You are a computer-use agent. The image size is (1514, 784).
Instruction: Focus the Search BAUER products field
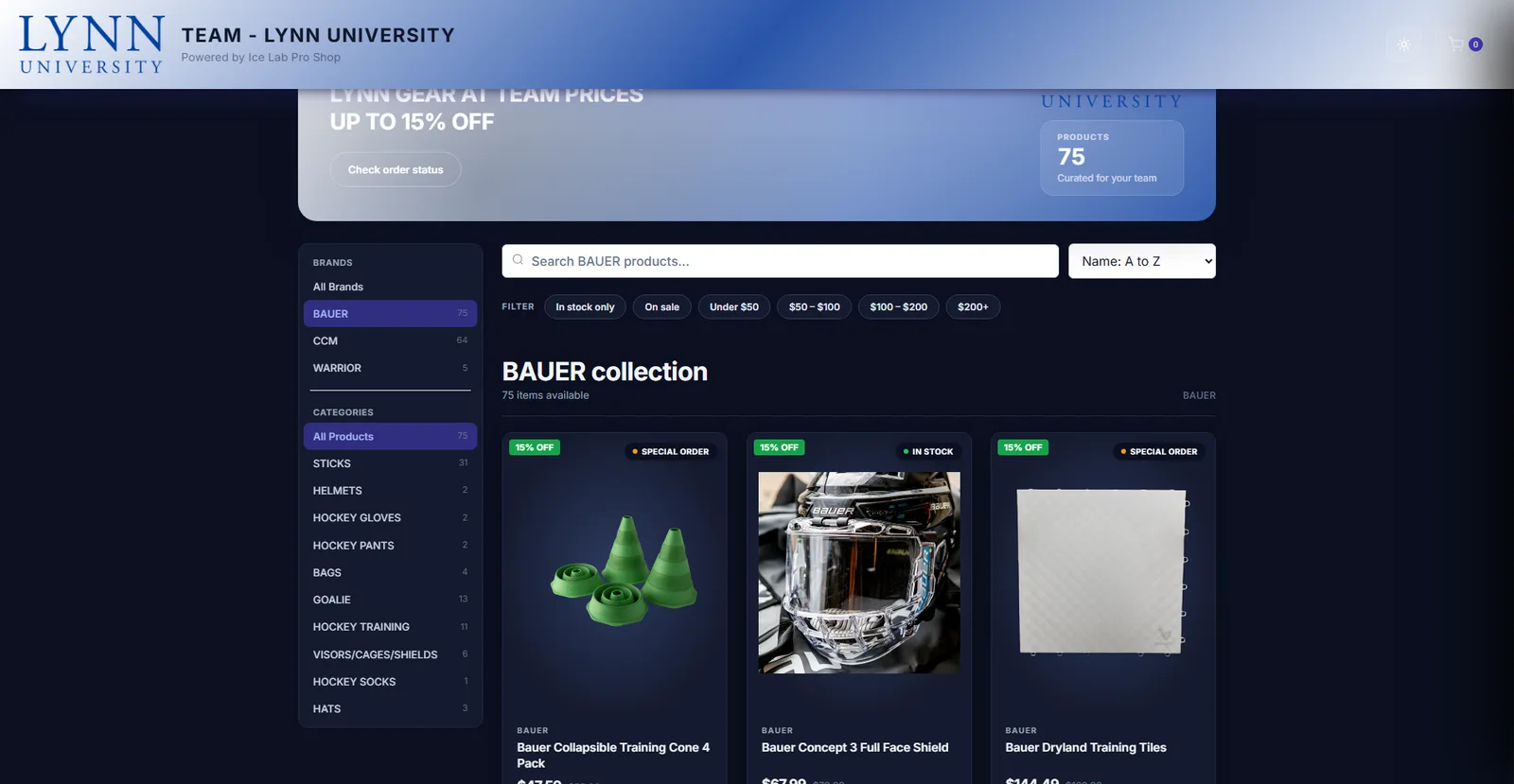(780, 261)
